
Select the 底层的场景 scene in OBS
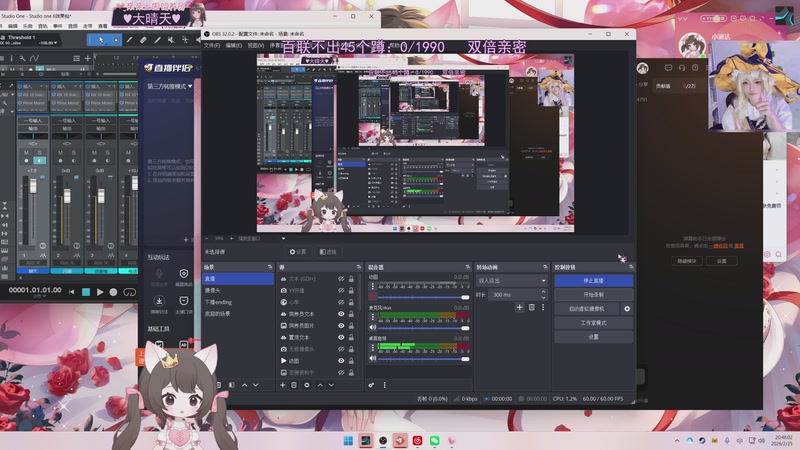(x=238, y=314)
